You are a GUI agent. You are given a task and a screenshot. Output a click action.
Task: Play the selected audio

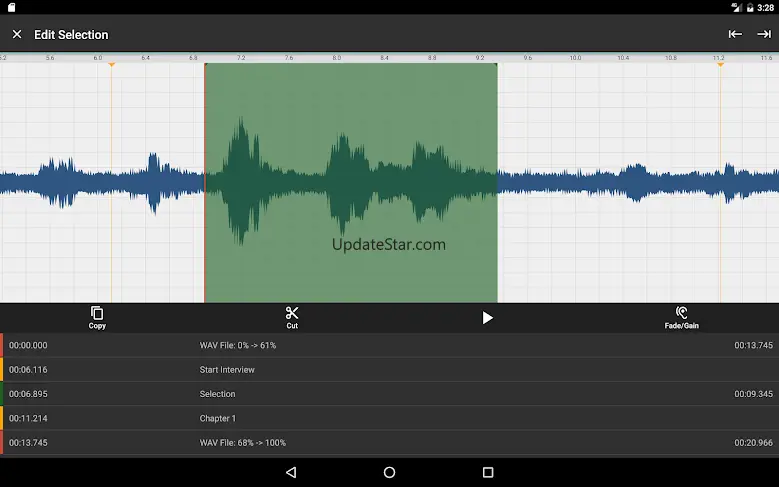click(x=487, y=317)
